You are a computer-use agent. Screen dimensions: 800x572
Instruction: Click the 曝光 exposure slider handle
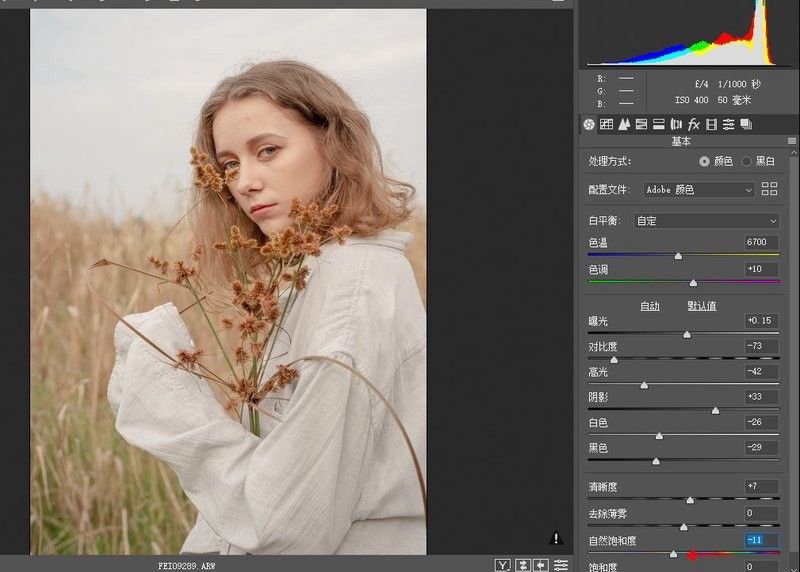coord(687,334)
